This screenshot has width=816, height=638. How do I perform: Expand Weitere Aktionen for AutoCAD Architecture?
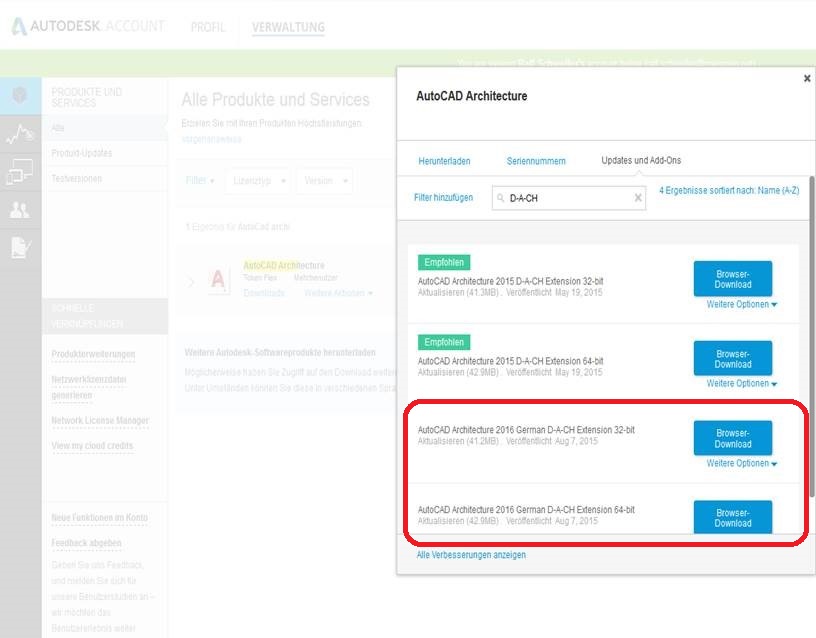pyautogui.click(x=338, y=293)
